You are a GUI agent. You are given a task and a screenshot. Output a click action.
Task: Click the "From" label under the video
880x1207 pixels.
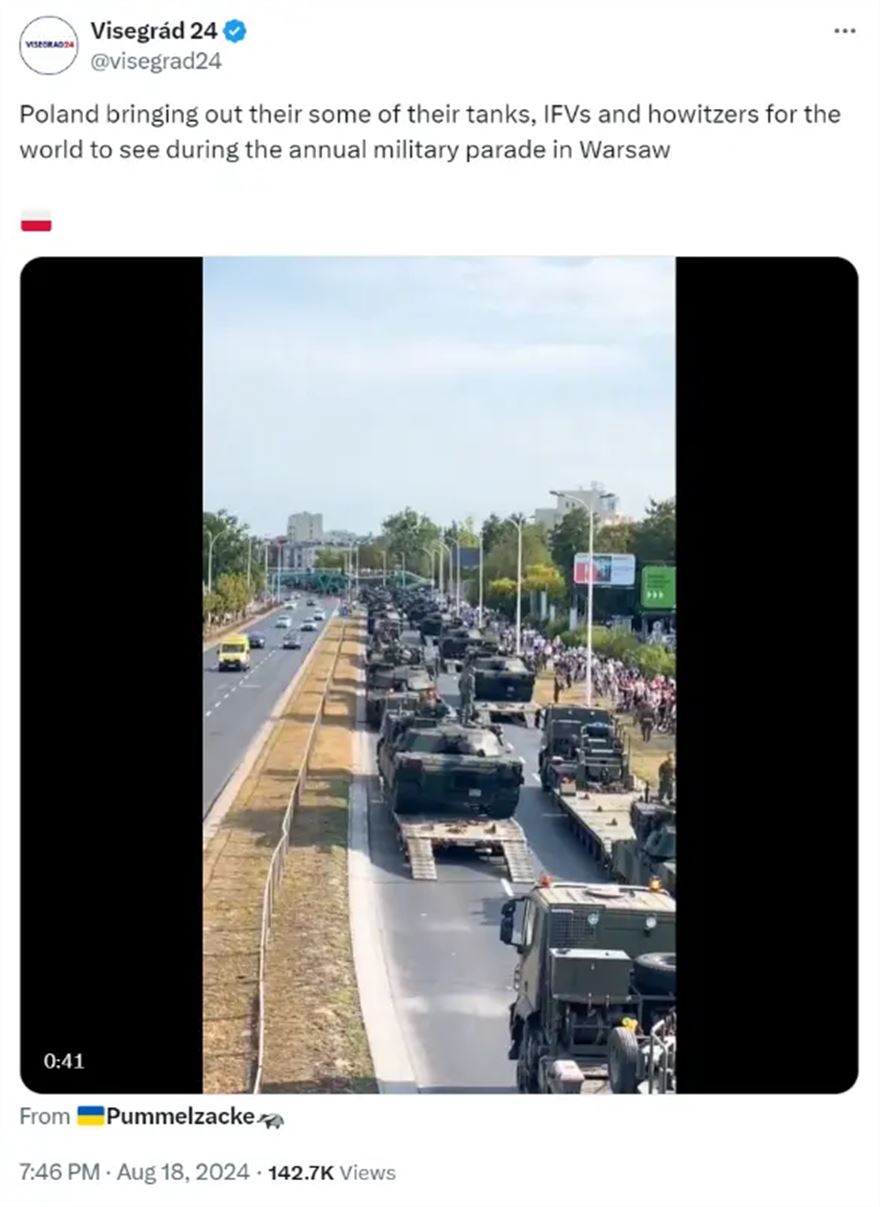point(45,1117)
